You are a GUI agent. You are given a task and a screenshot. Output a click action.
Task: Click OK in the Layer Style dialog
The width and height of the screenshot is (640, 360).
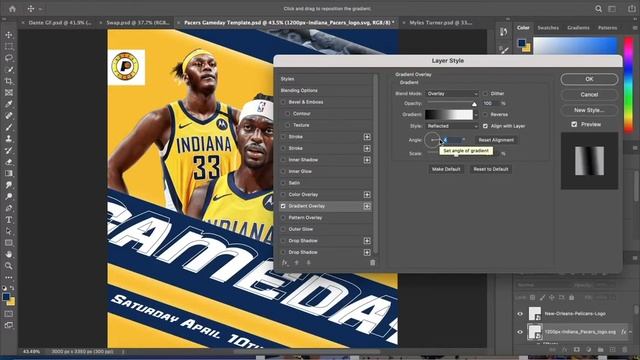589,79
